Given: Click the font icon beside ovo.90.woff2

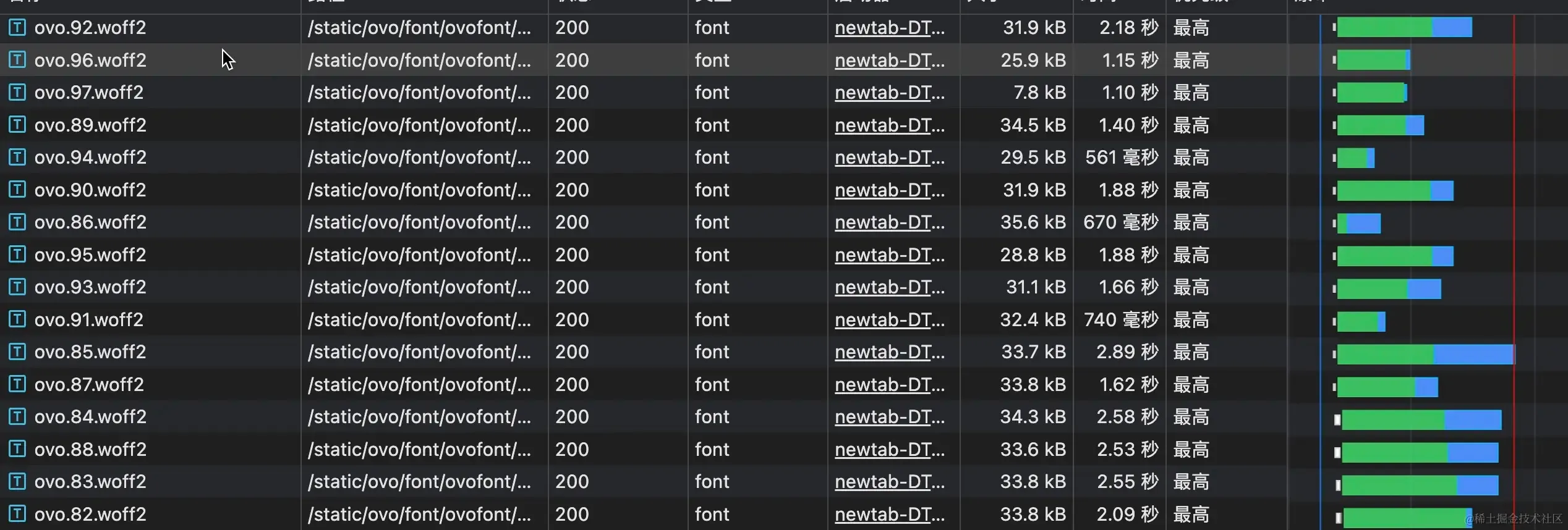Looking at the screenshot, I should click(x=17, y=190).
